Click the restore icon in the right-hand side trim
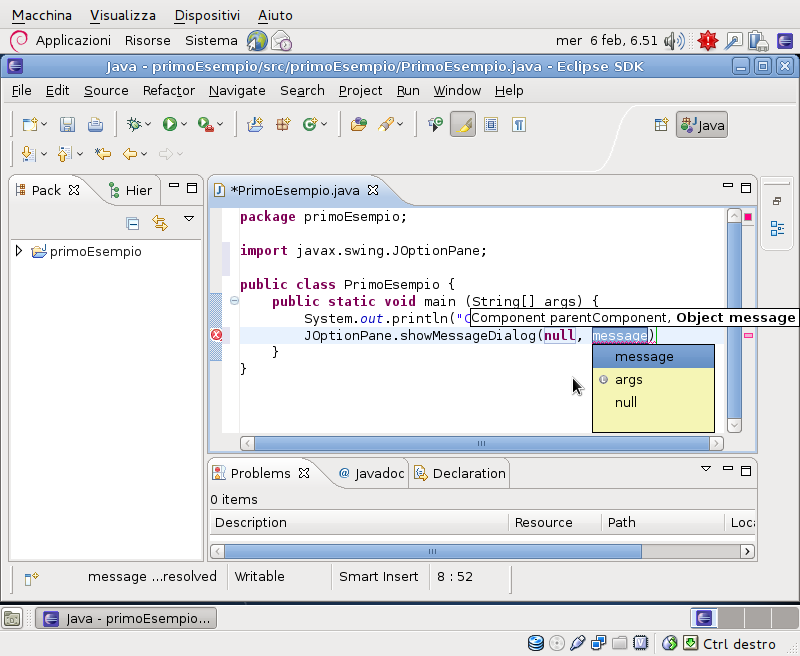Viewport: 800px width, 656px height. point(777,201)
